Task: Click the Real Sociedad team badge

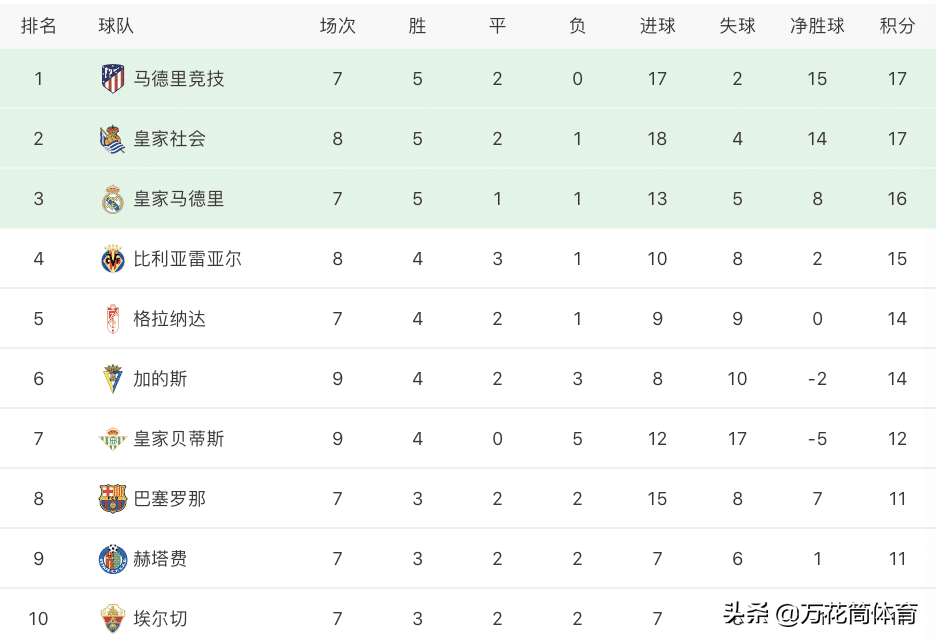Action: coord(112,139)
